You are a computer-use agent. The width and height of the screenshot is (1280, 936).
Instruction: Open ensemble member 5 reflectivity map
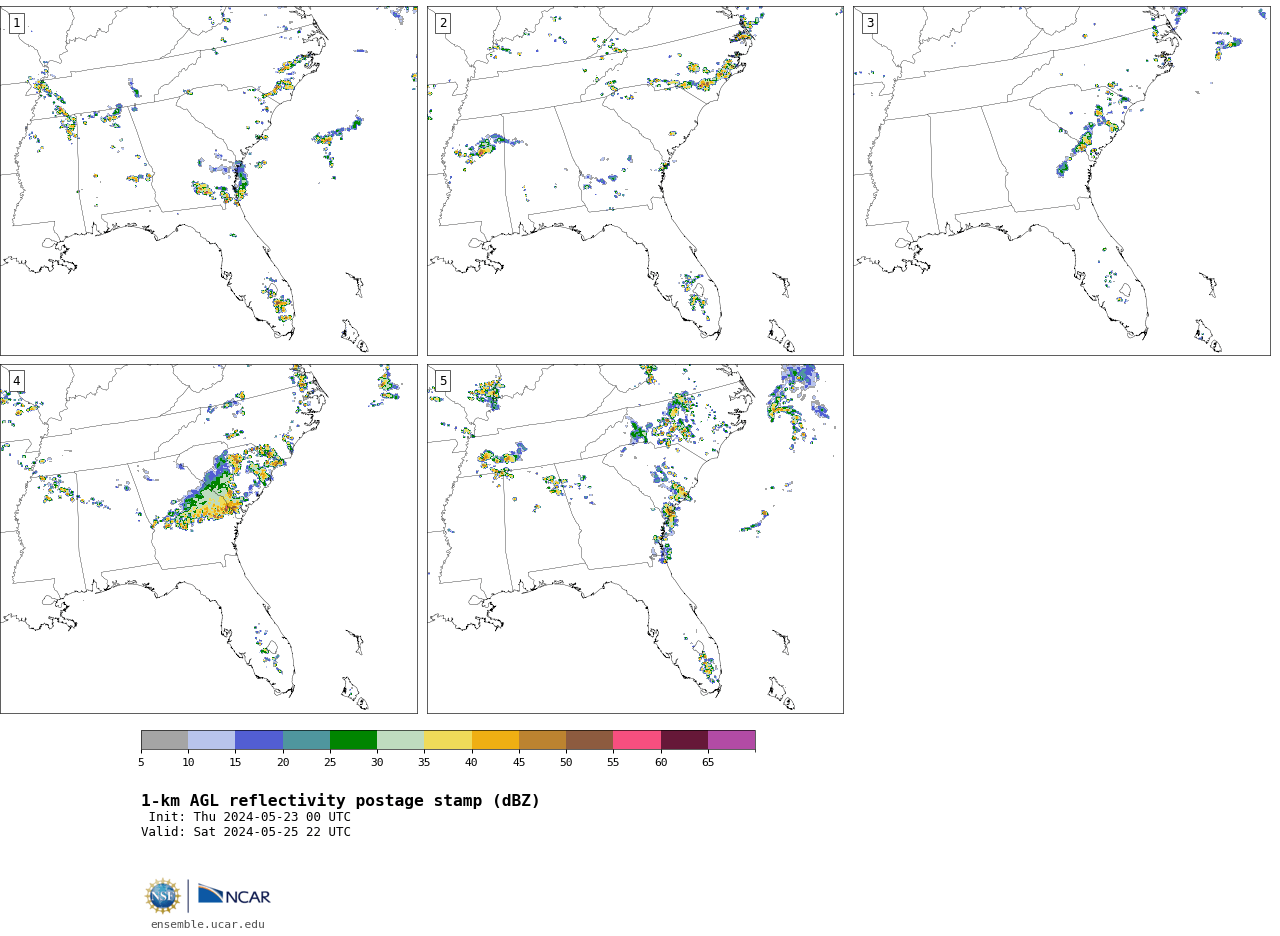point(635,539)
